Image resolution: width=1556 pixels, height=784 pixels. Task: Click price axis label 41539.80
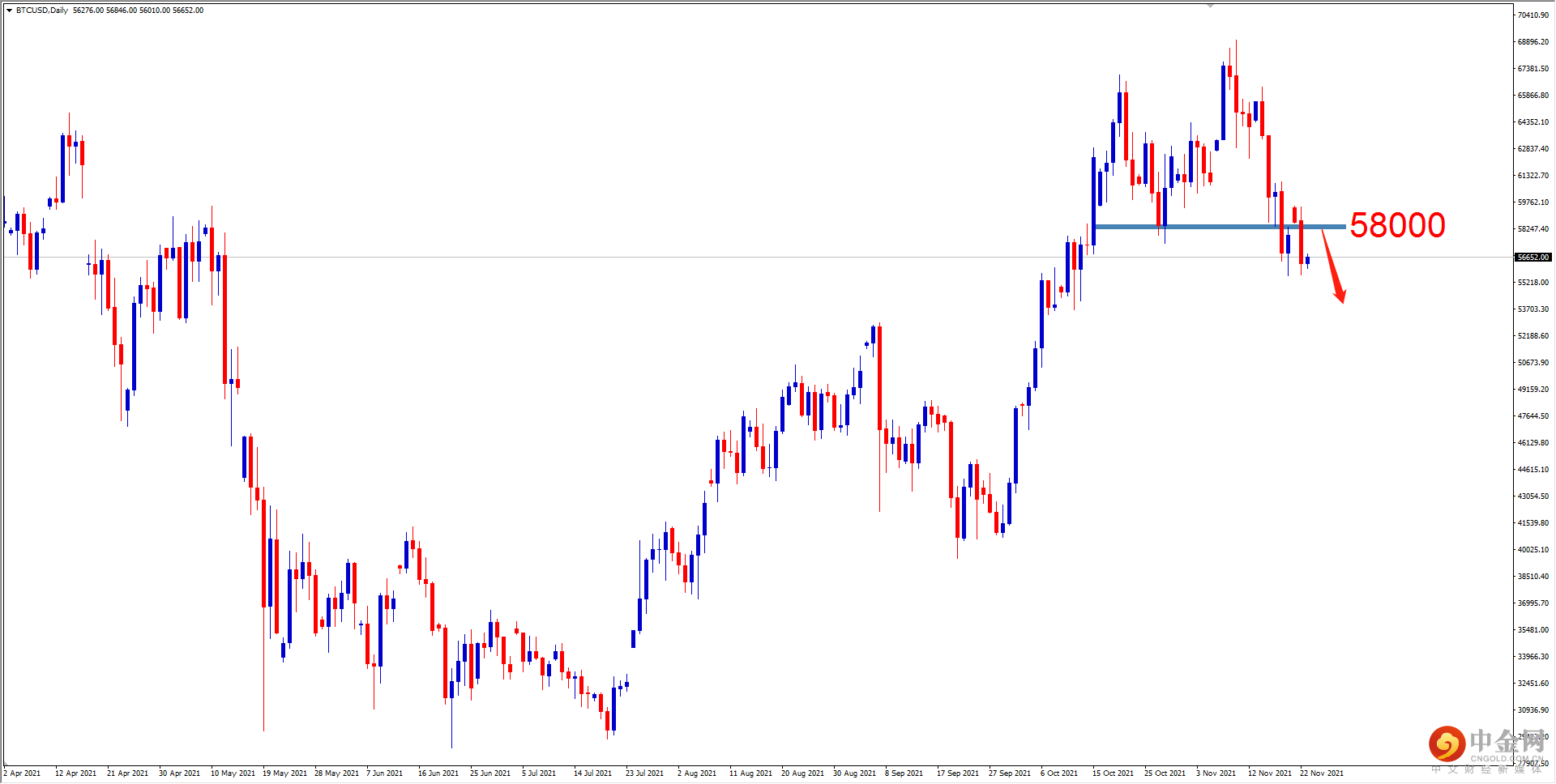point(1533,523)
